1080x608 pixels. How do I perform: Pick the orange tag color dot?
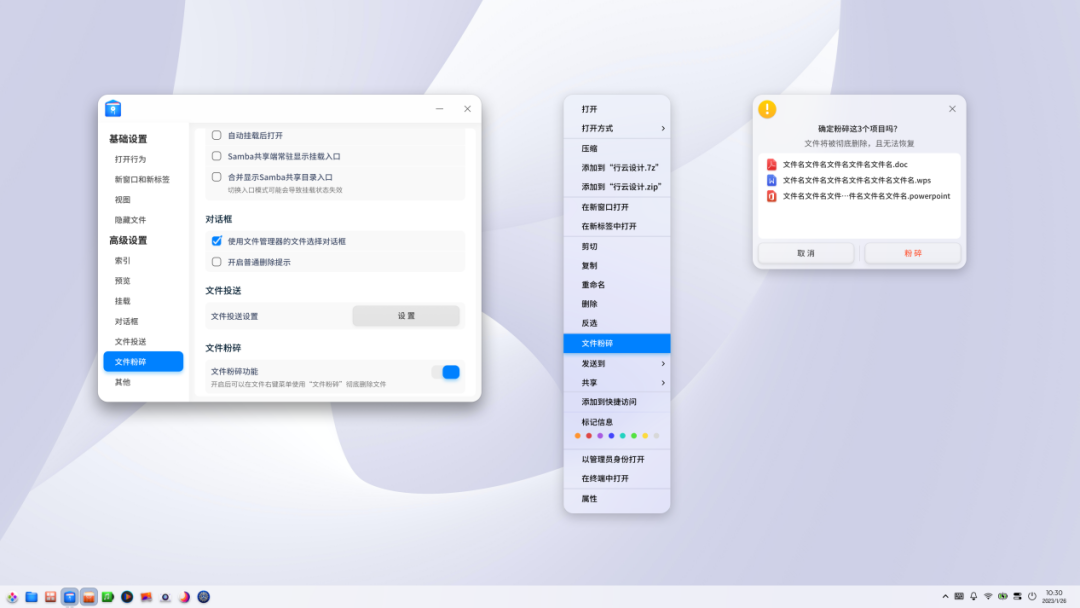click(x=577, y=436)
